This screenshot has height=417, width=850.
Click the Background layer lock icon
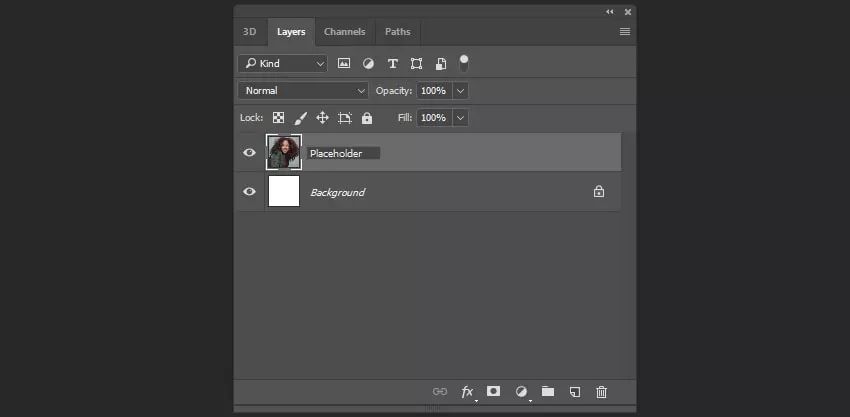tap(598, 191)
